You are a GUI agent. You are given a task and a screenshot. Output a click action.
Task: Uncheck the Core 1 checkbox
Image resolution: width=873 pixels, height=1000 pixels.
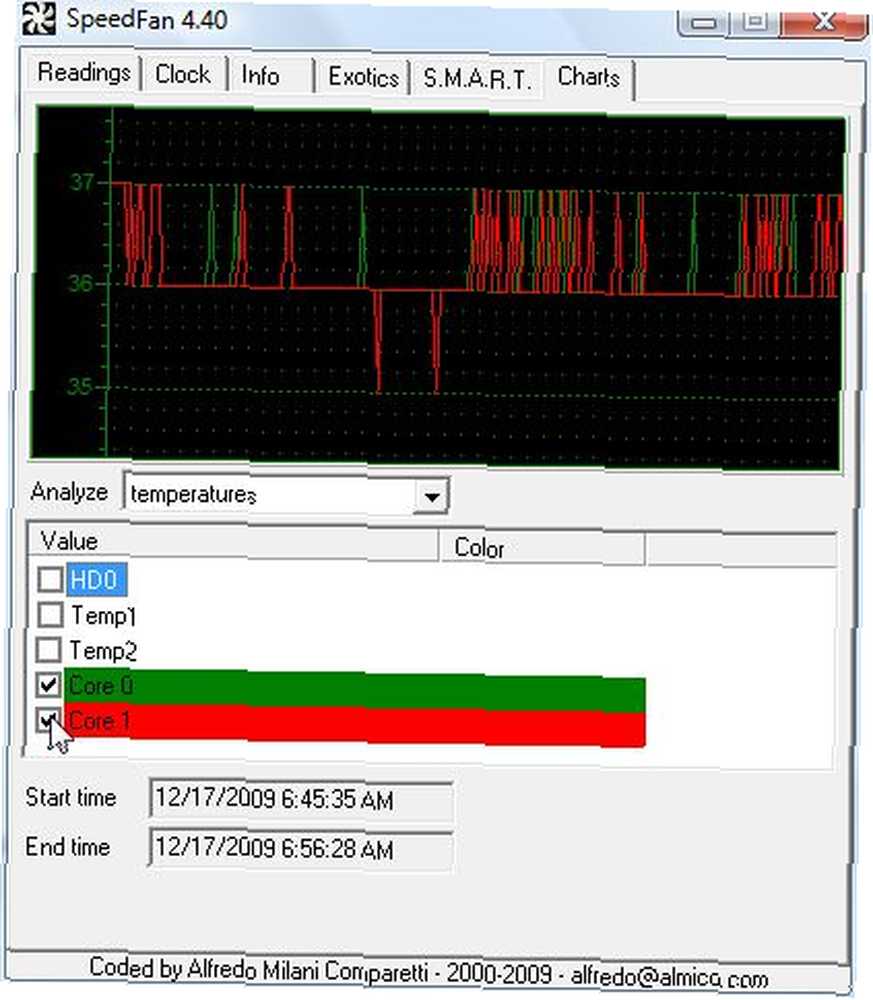[x=48, y=720]
